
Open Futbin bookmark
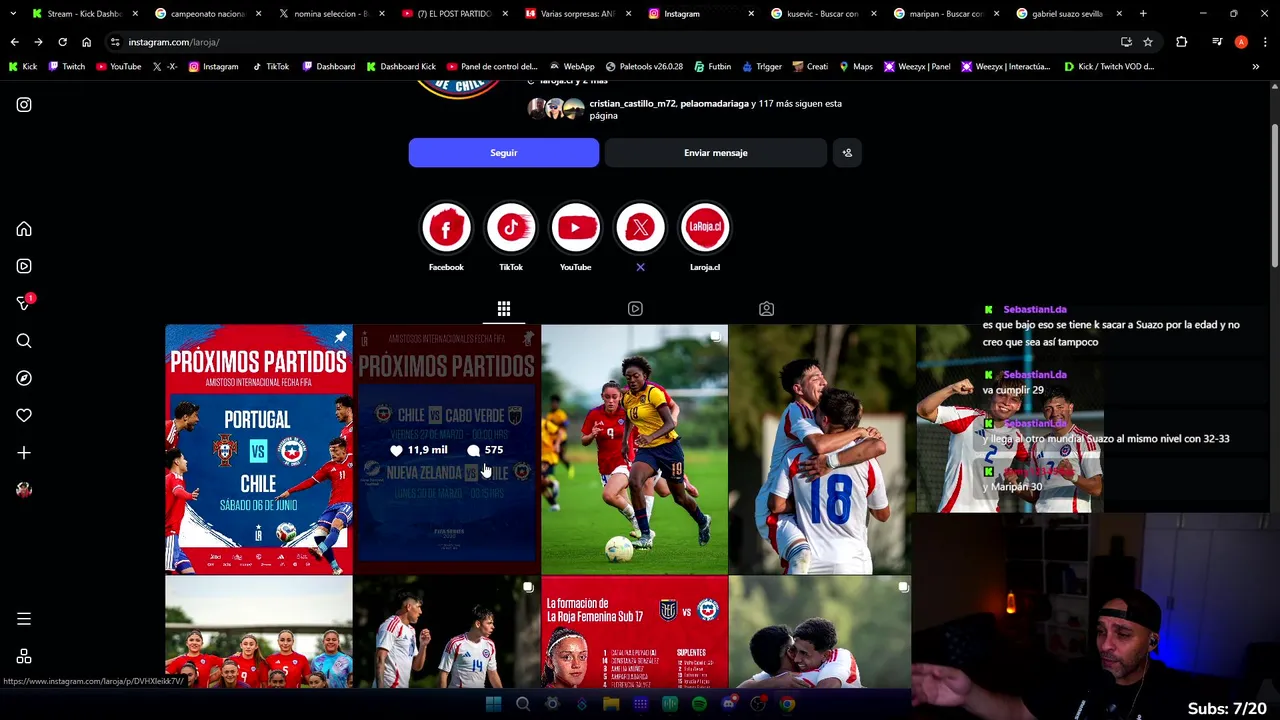713,66
